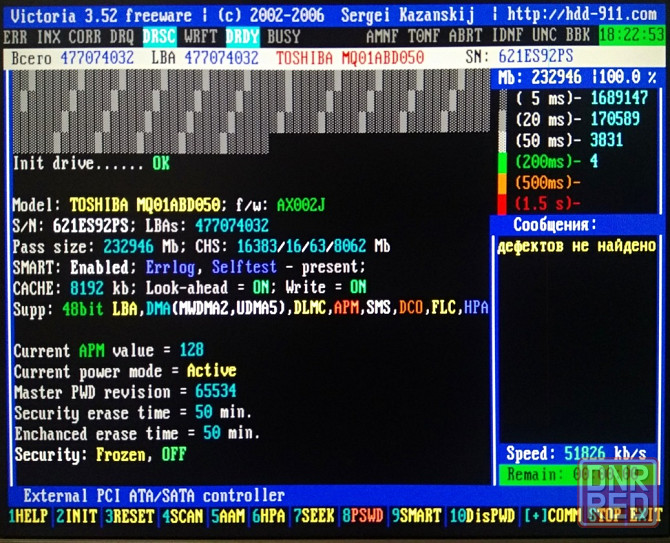
Task: Open the http://hdd-911.com link in header
Action: pos(579,14)
